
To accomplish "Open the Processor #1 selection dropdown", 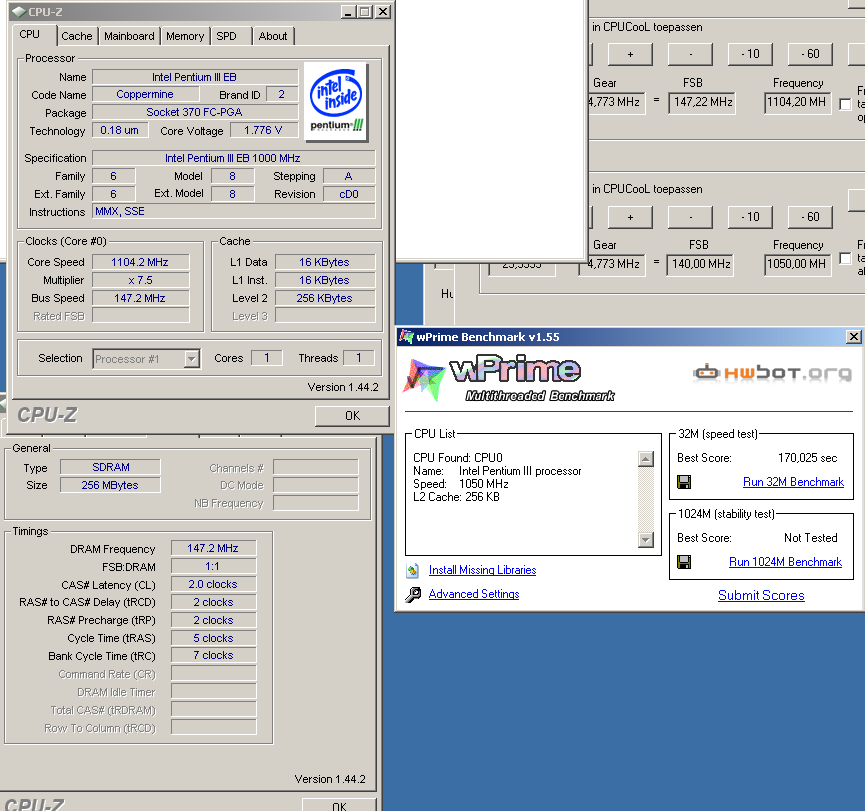I will pyautogui.click(x=191, y=359).
